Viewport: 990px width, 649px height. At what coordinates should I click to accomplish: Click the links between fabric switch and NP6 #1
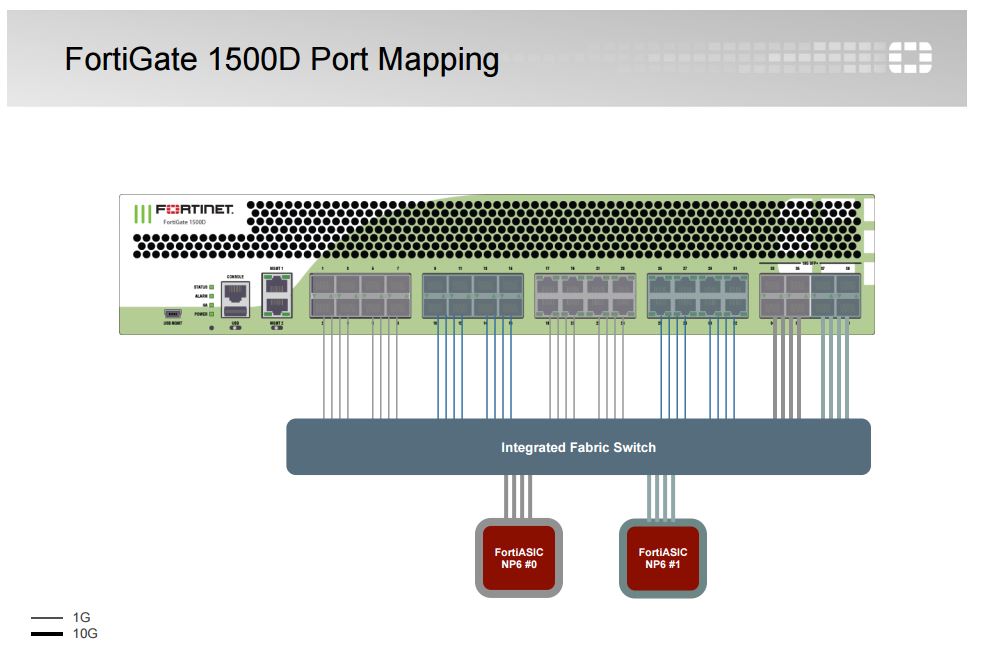click(661, 497)
